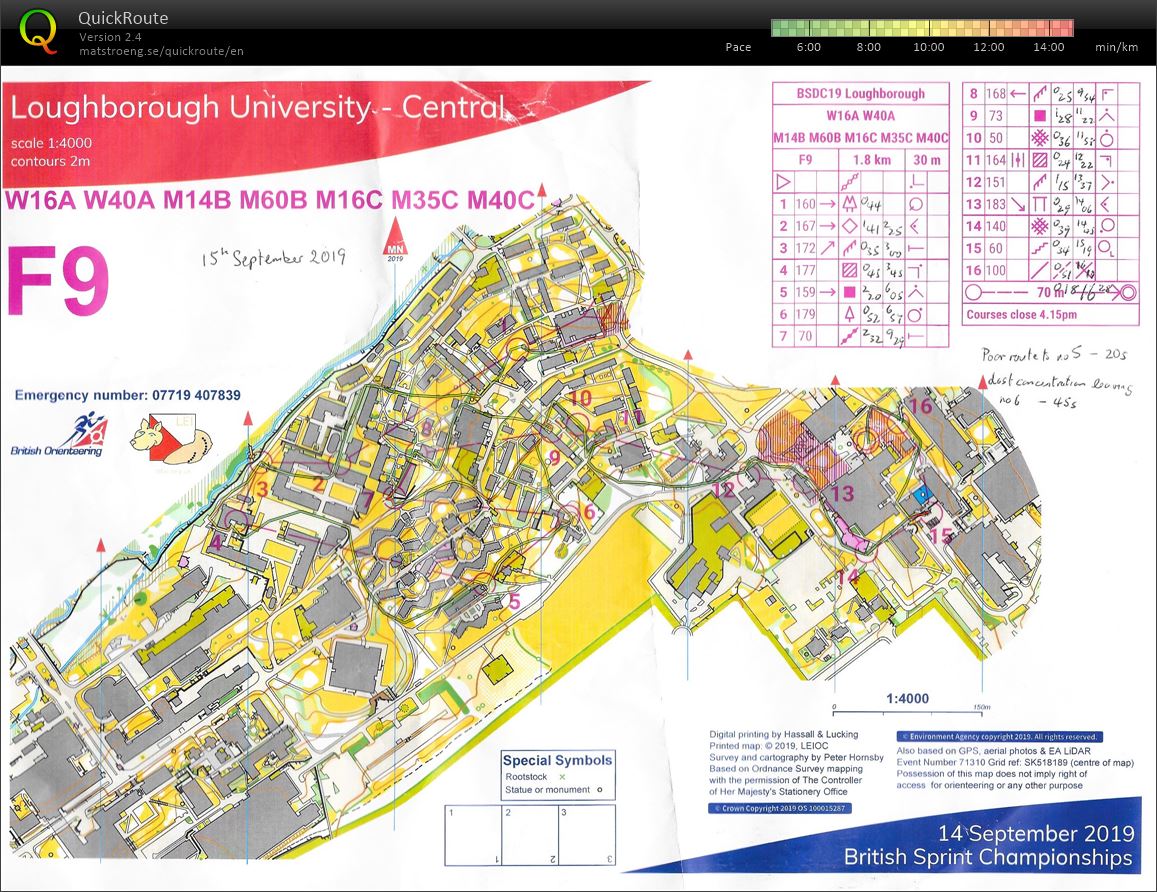
Task: Click the QuickRoute Q logo
Action: pyautogui.click(x=38, y=32)
